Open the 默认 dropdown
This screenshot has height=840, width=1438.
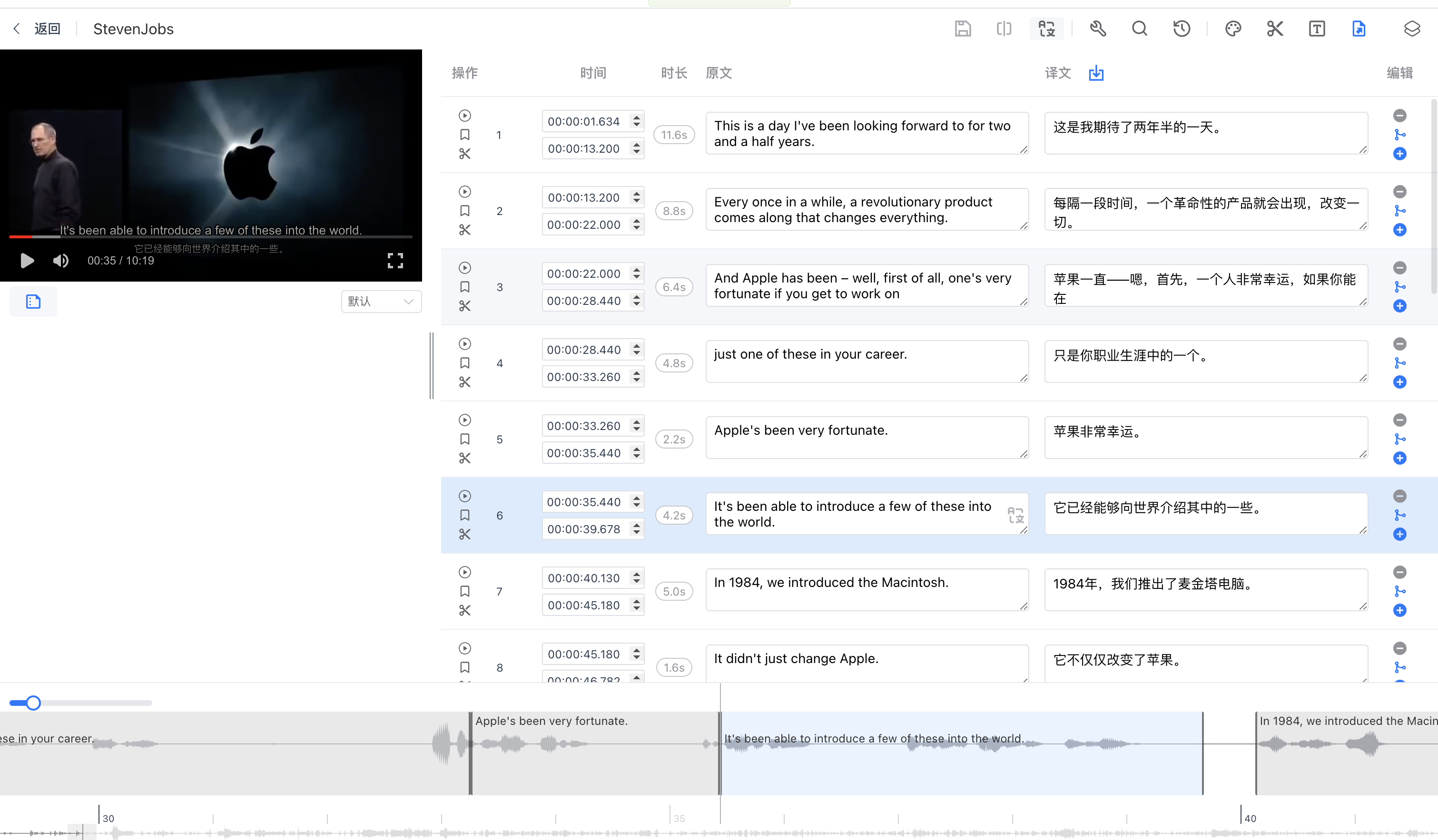[x=381, y=301]
